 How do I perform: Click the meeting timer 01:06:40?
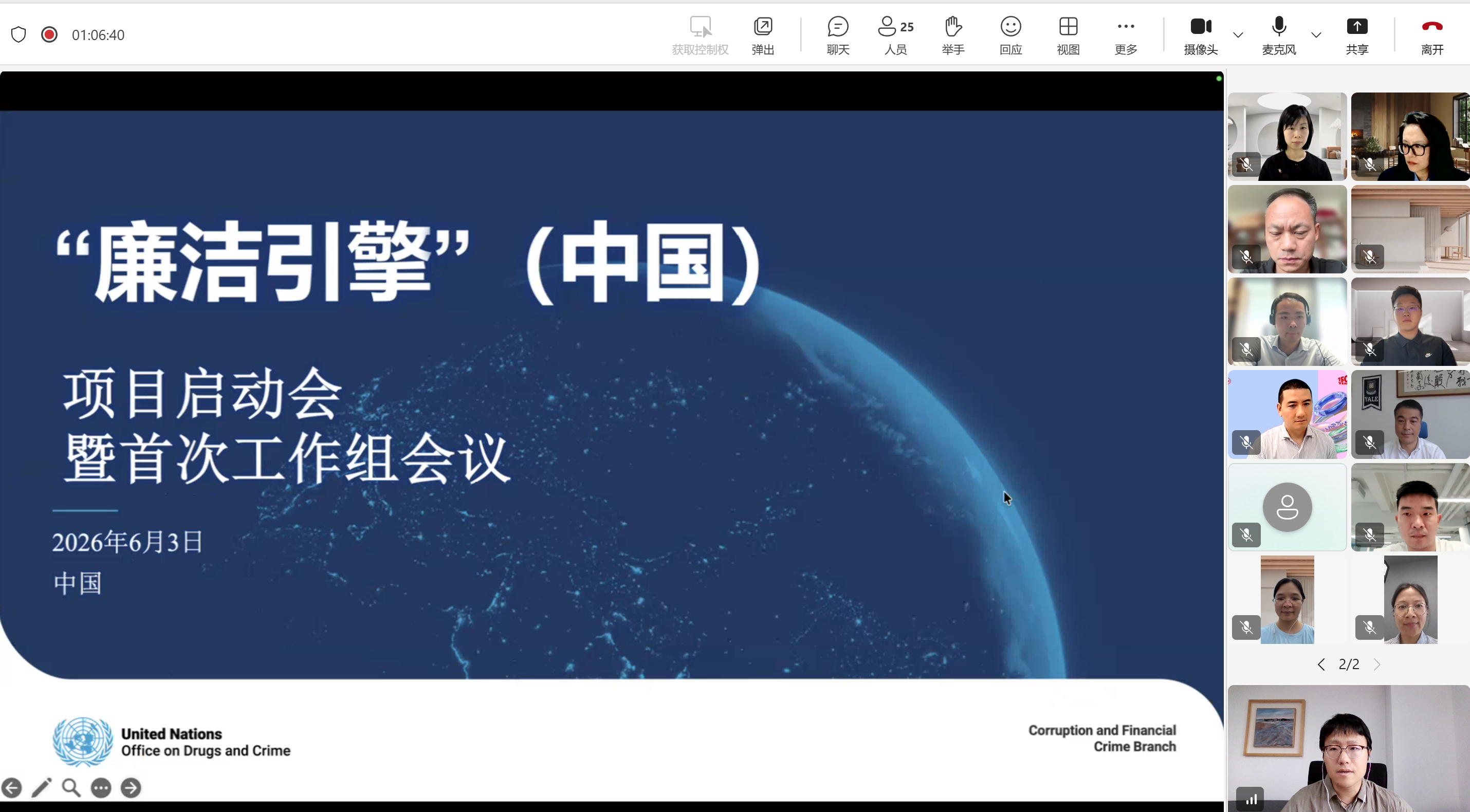[x=98, y=35]
